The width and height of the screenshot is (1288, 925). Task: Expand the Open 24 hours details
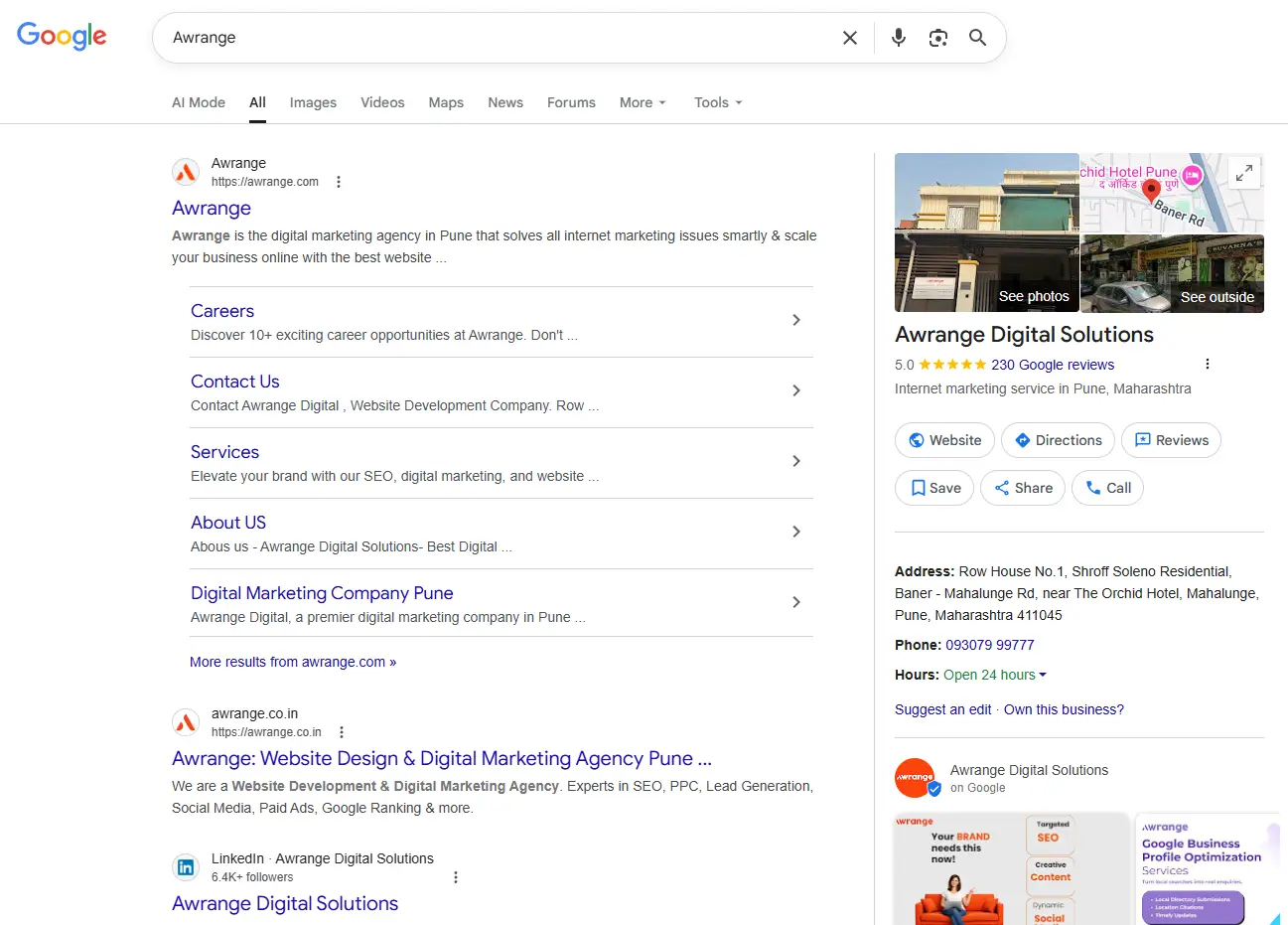tap(994, 675)
